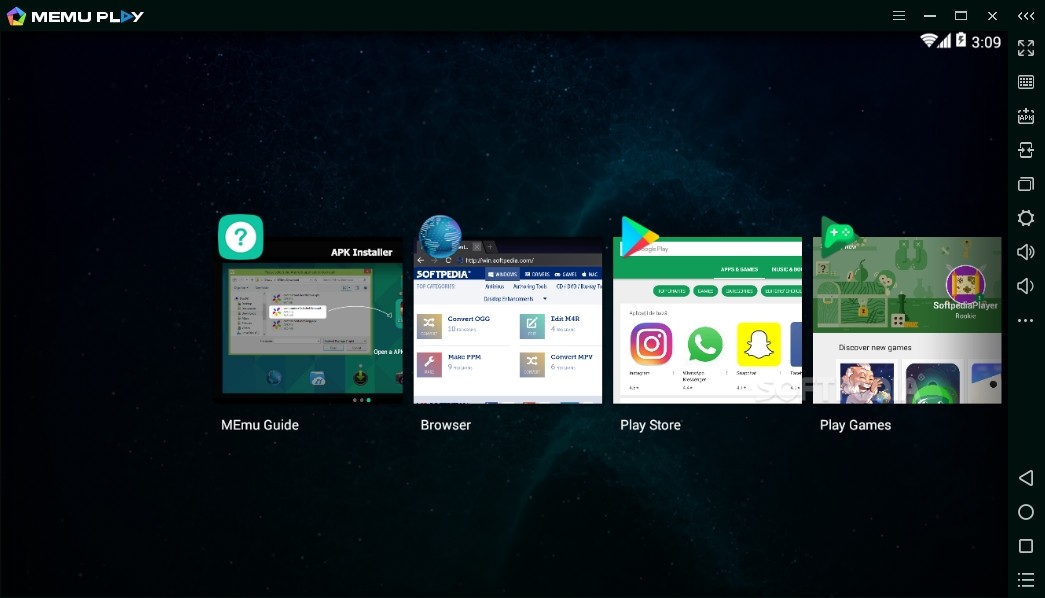
Task: Click the MEmu Guide question-mark app icon
Action: click(241, 237)
